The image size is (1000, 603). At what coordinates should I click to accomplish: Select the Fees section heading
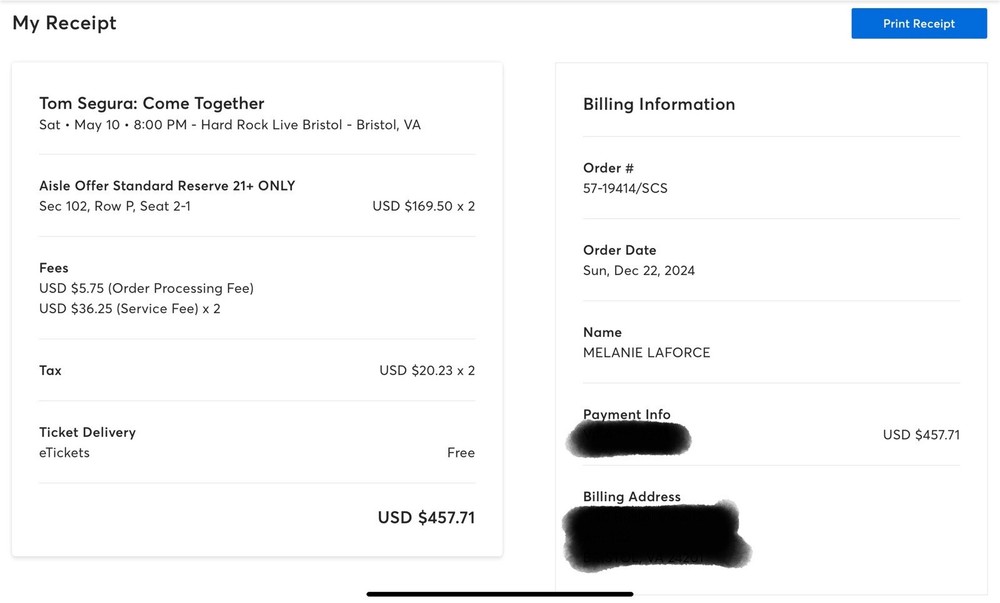(x=53, y=268)
